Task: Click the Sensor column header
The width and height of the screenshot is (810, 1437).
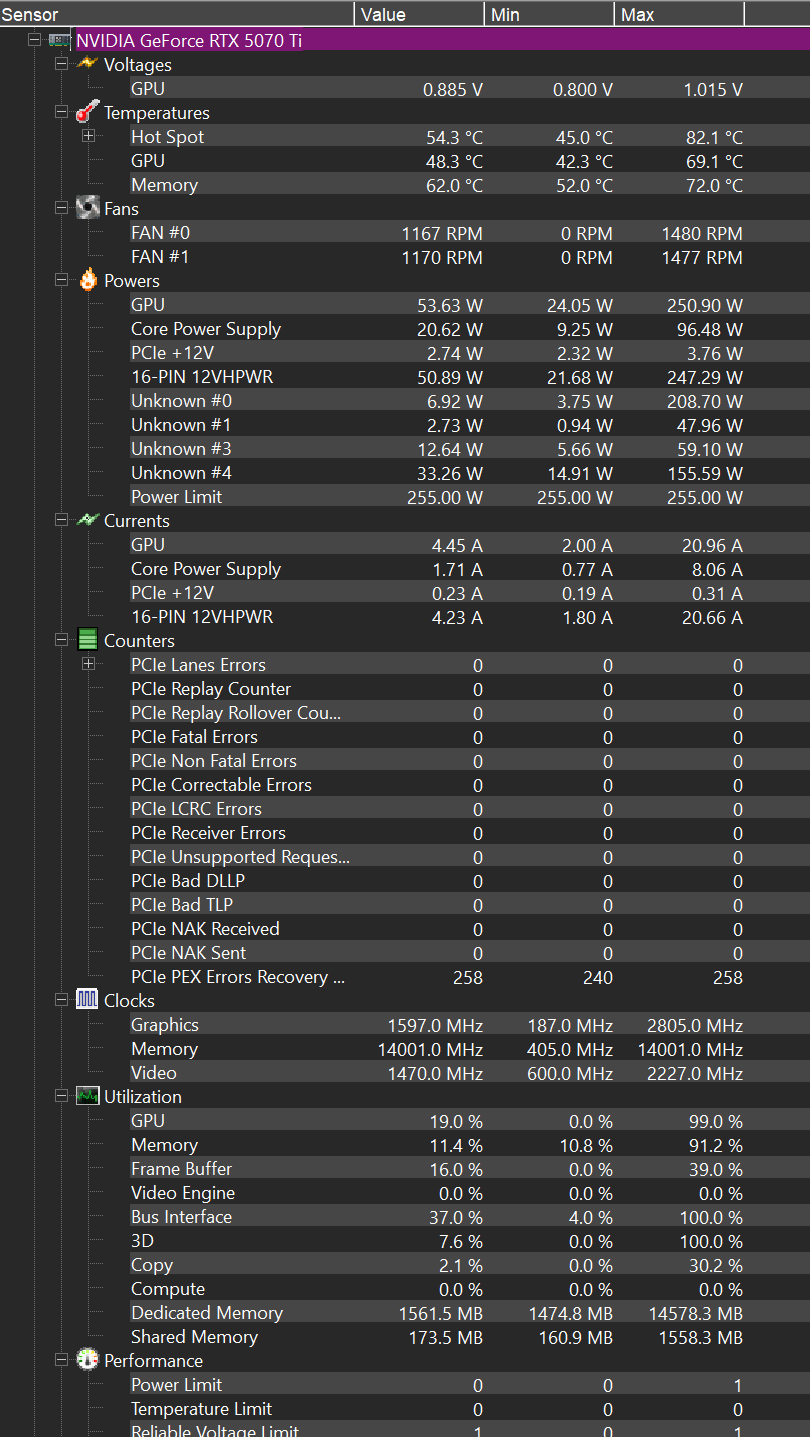Action: click(x=177, y=14)
